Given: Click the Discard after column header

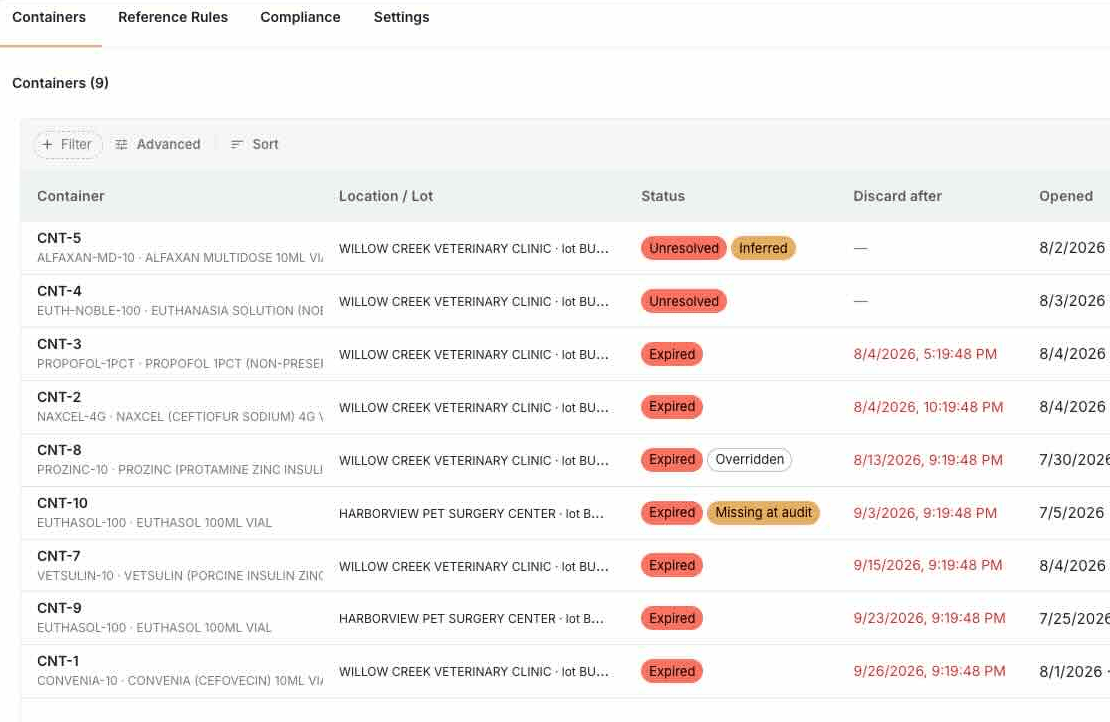Looking at the screenshot, I should coord(897,196).
